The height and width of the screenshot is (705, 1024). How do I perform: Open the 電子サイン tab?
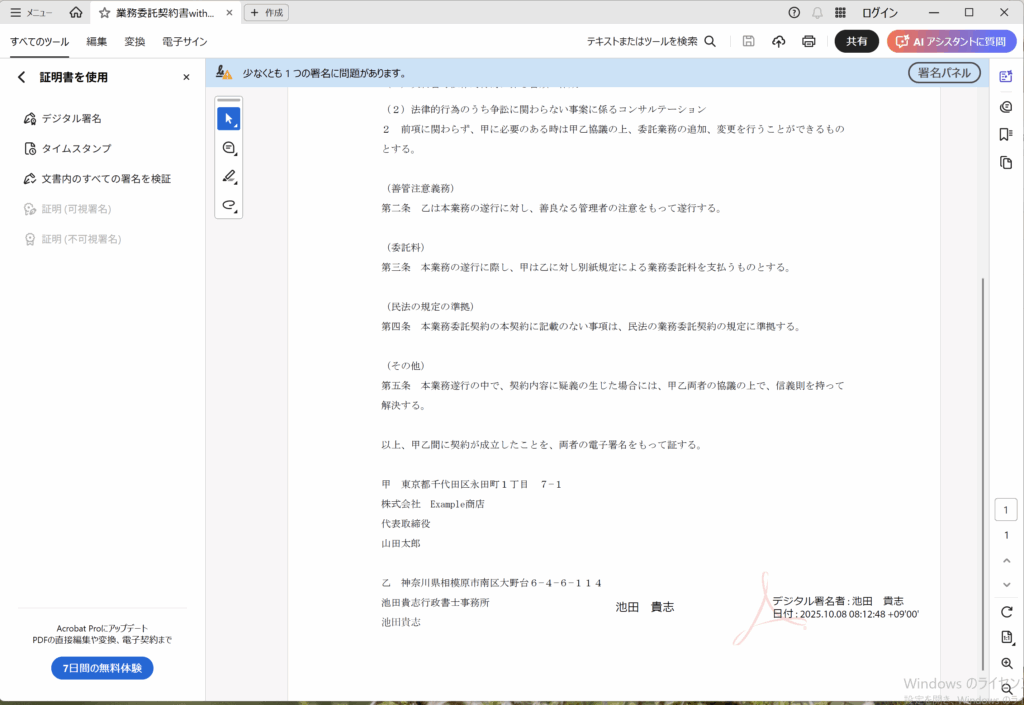click(185, 41)
